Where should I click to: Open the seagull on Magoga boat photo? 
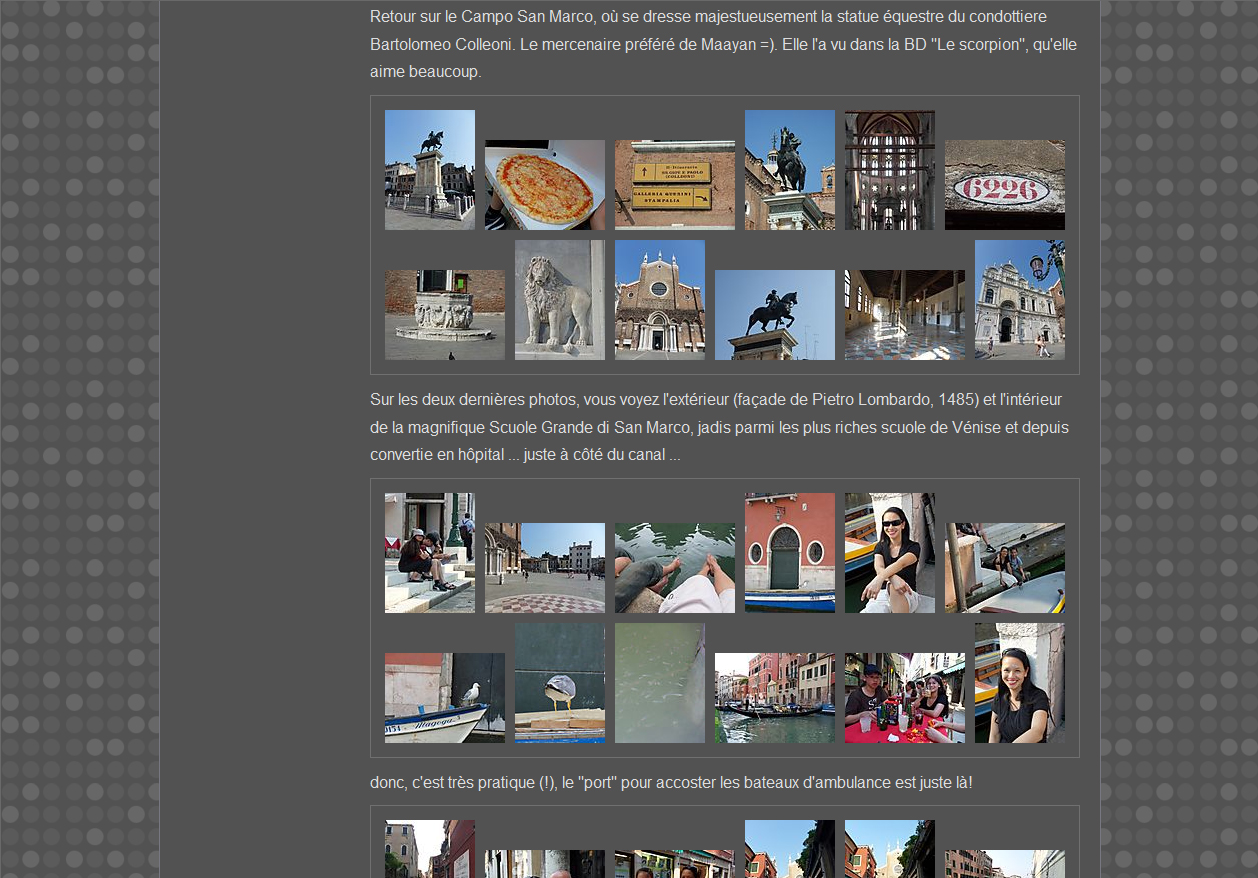pyautogui.click(x=444, y=698)
